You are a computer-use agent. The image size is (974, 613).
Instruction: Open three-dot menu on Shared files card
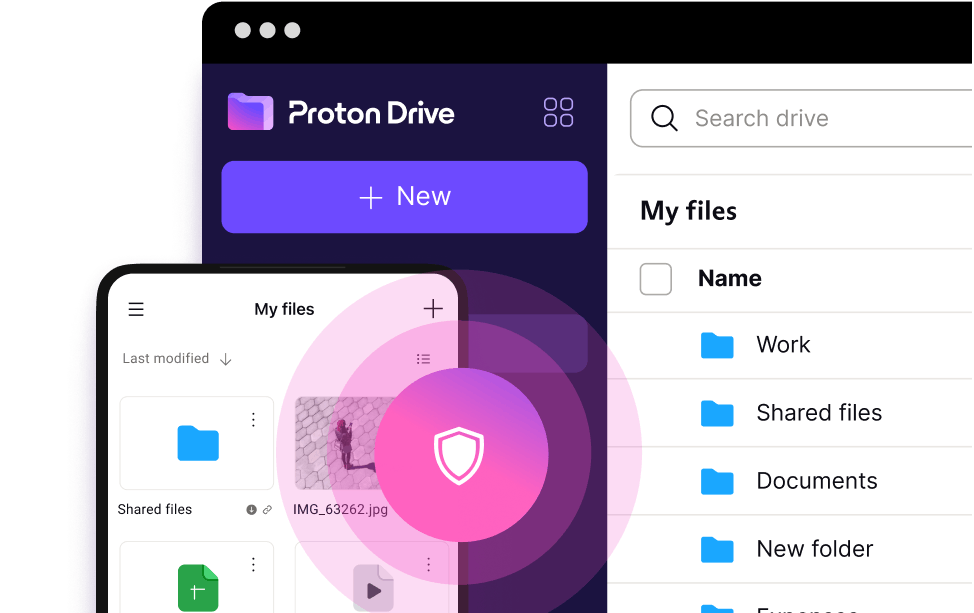pos(253,419)
